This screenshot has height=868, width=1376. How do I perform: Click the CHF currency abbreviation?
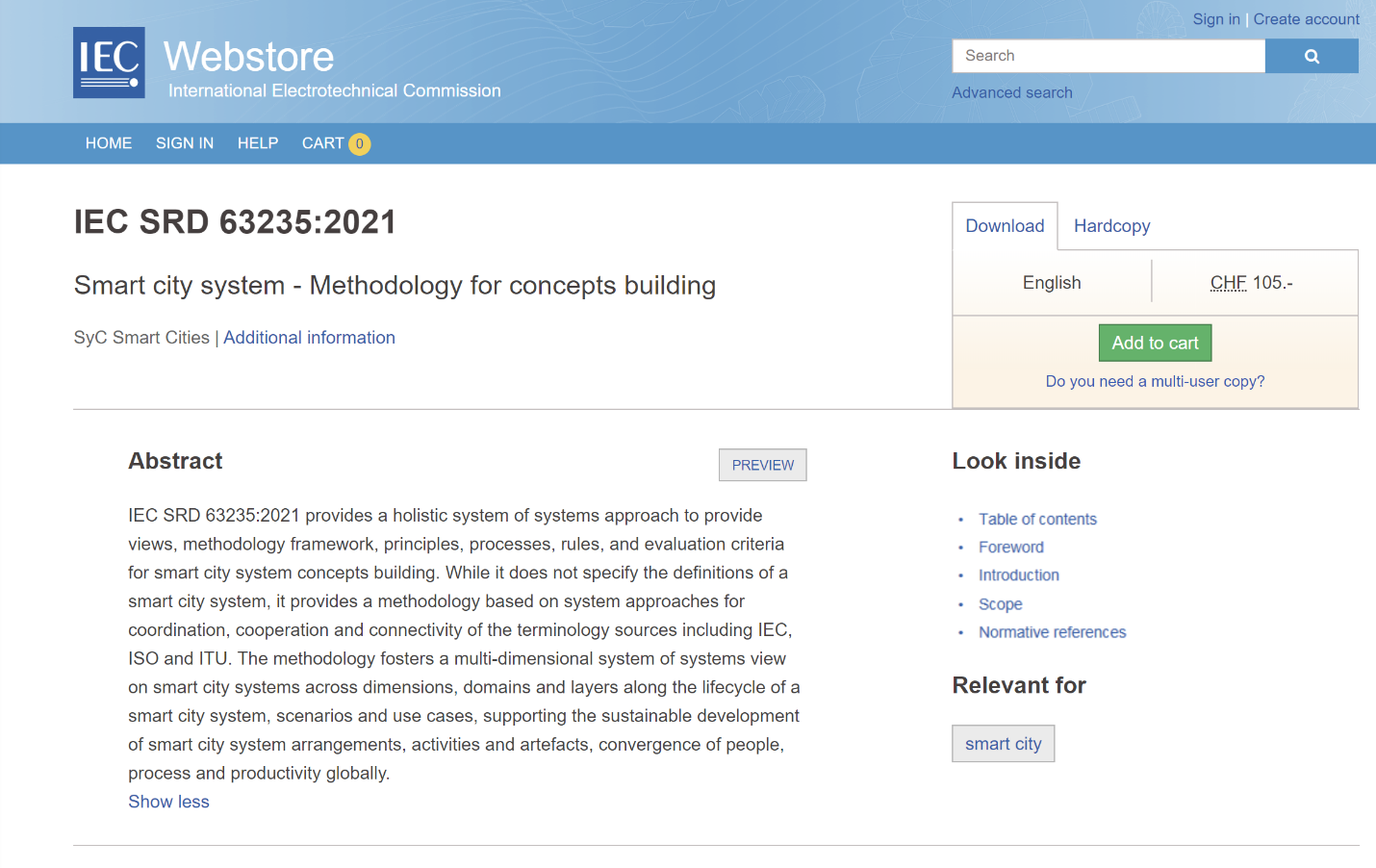pyautogui.click(x=1228, y=283)
